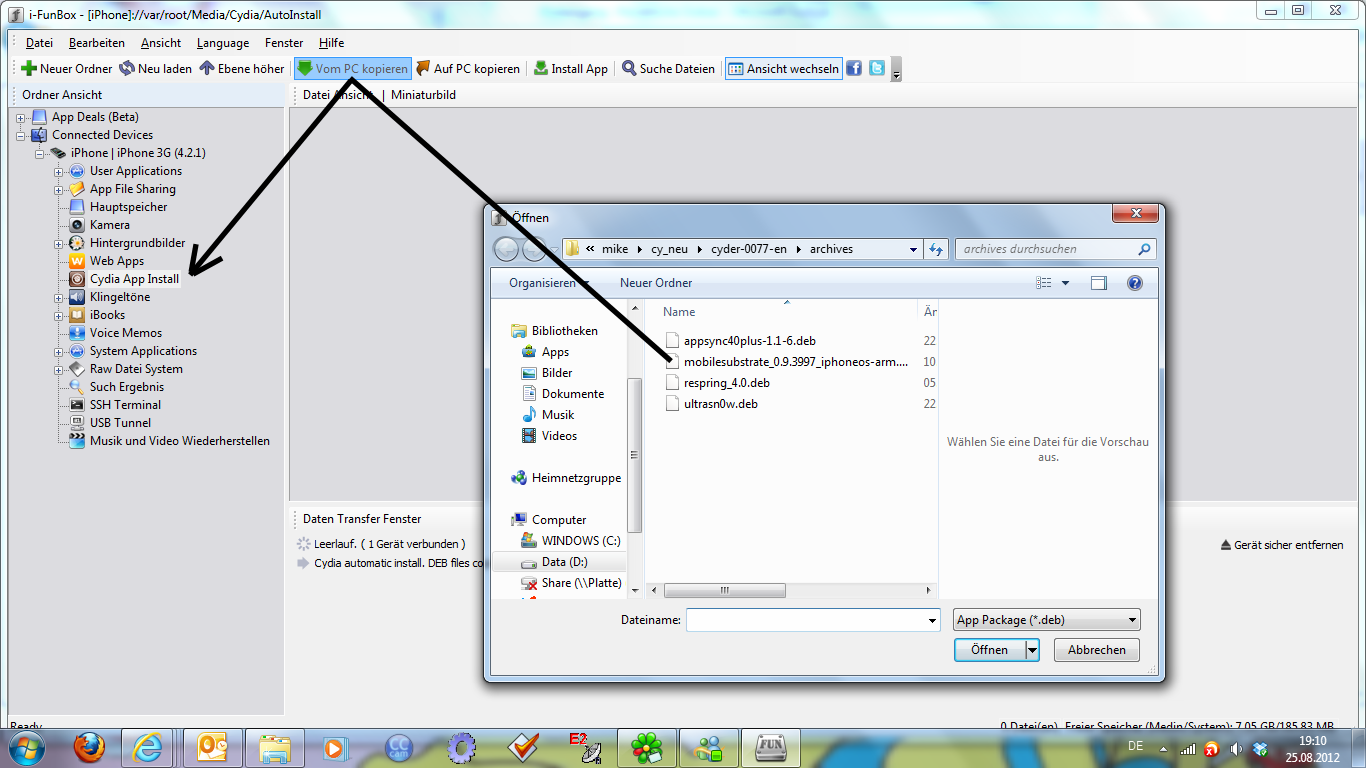Select WINDOWS (C:) in navigation pane
Image resolution: width=1366 pixels, height=768 pixels.
click(581, 541)
